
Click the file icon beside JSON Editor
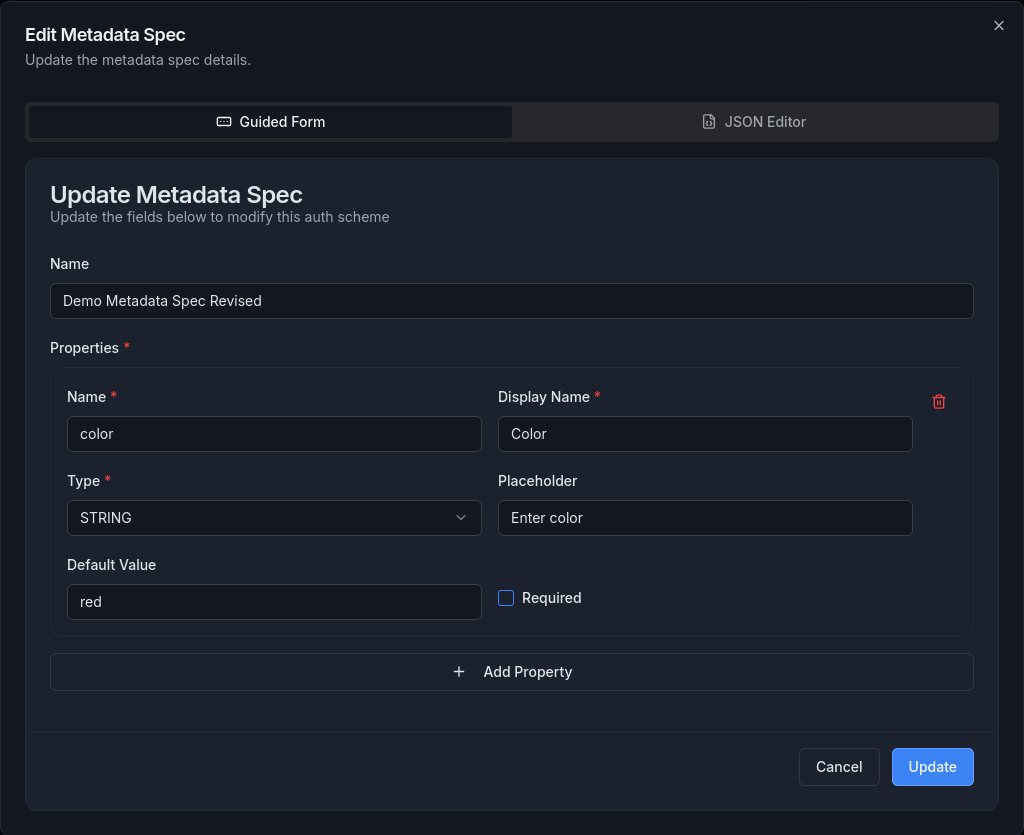(709, 122)
